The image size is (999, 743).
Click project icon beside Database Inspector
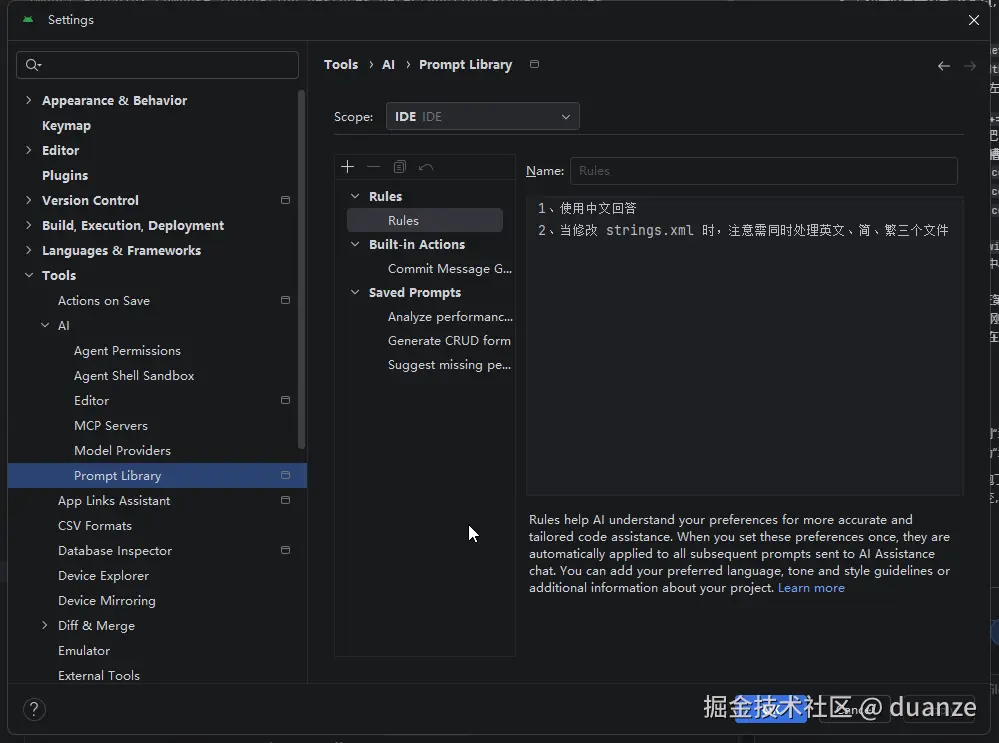pyautogui.click(x=285, y=550)
